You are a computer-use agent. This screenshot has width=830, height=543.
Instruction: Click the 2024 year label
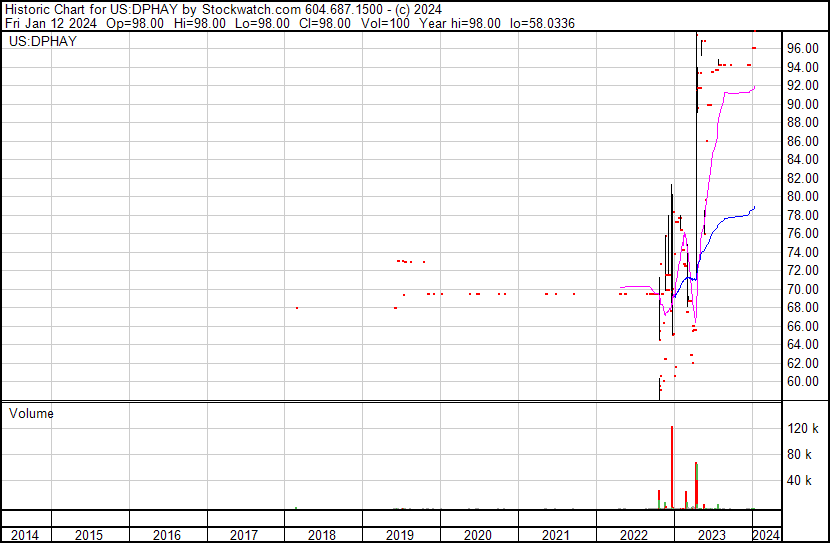click(765, 535)
